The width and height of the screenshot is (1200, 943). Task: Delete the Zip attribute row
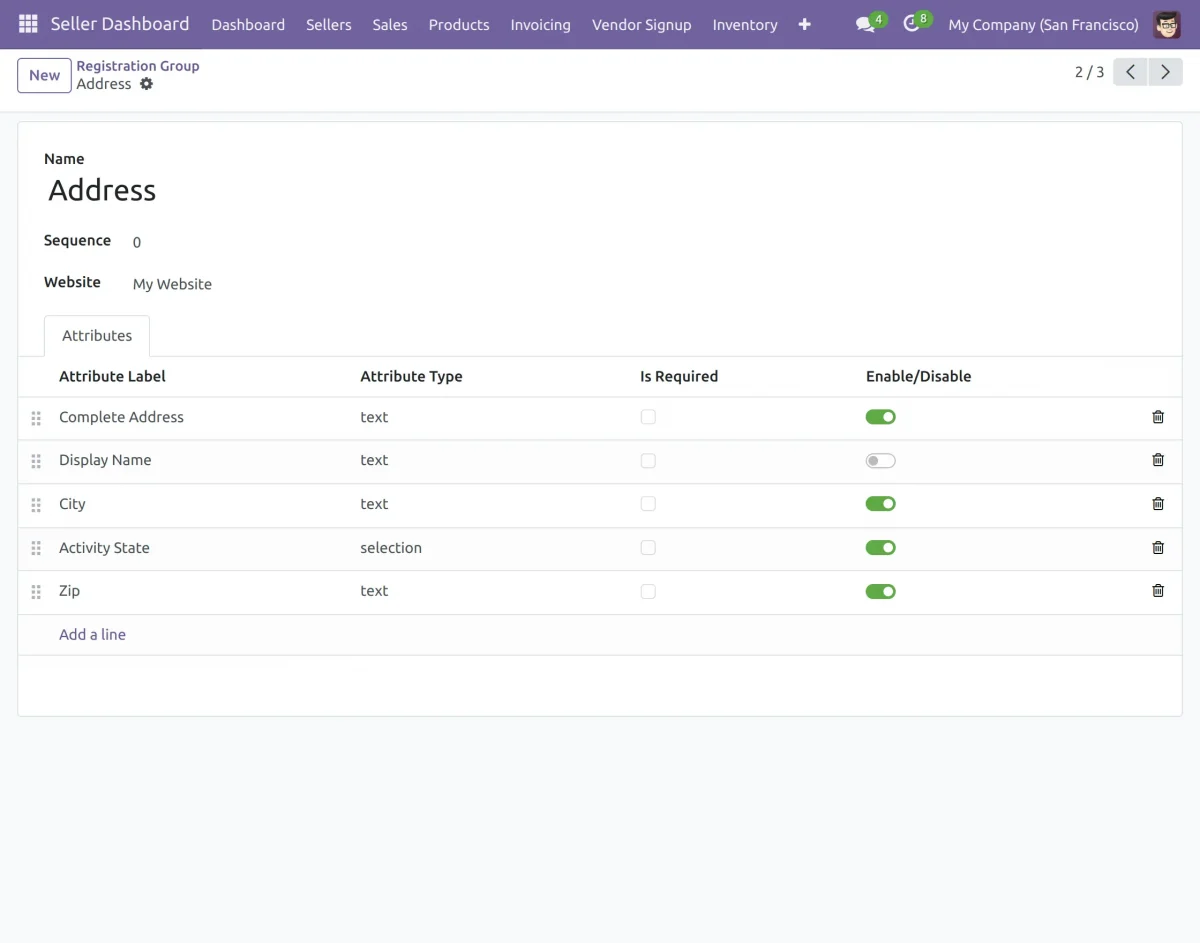[x=1158, y=591]
